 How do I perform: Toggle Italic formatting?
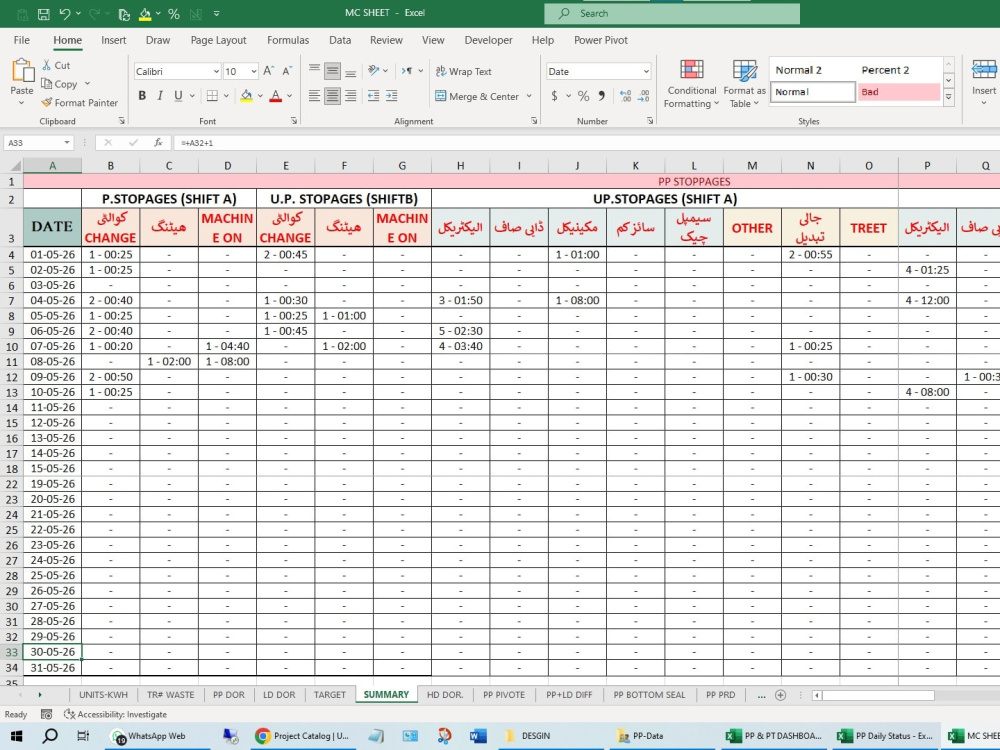(x=160, y=96)
